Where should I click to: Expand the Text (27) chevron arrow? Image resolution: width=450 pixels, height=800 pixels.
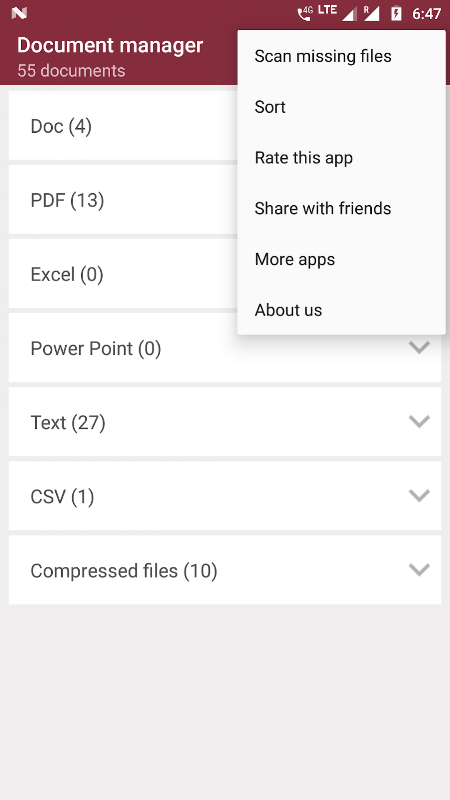[419, 422]
